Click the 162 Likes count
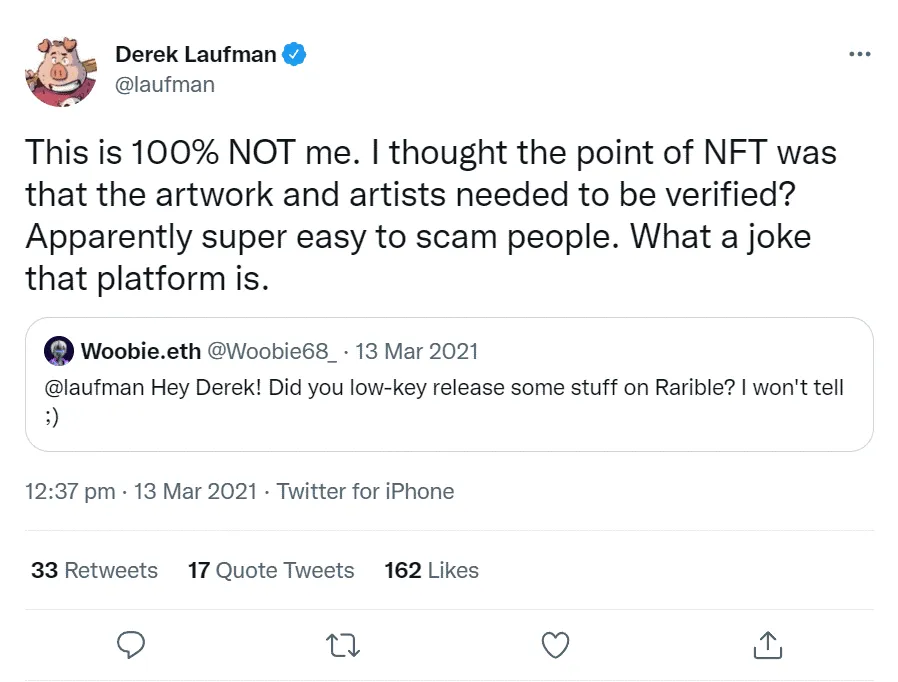898x682 pixels. pyautogui.click(x=430, y=570)
